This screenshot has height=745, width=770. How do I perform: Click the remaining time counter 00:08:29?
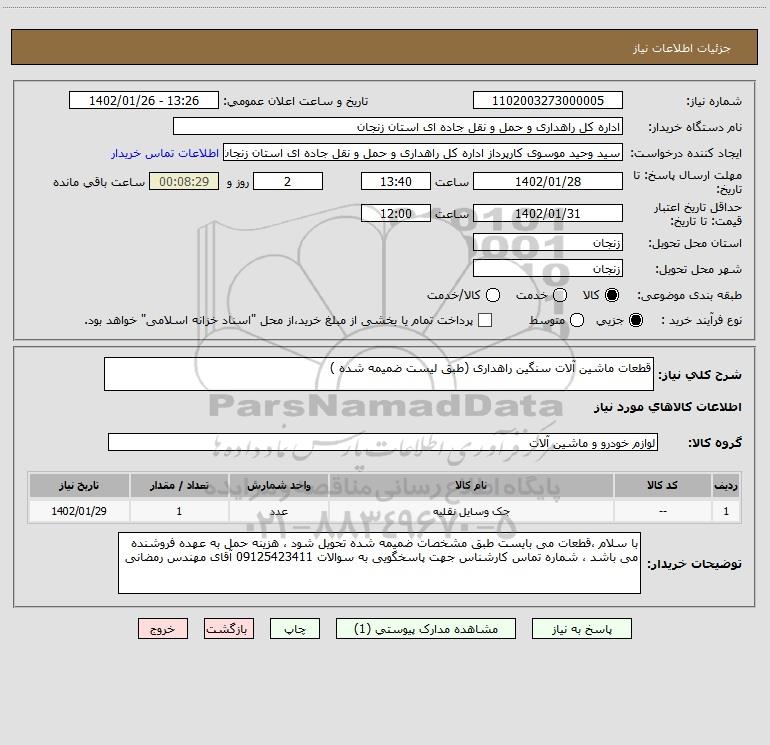184,181
